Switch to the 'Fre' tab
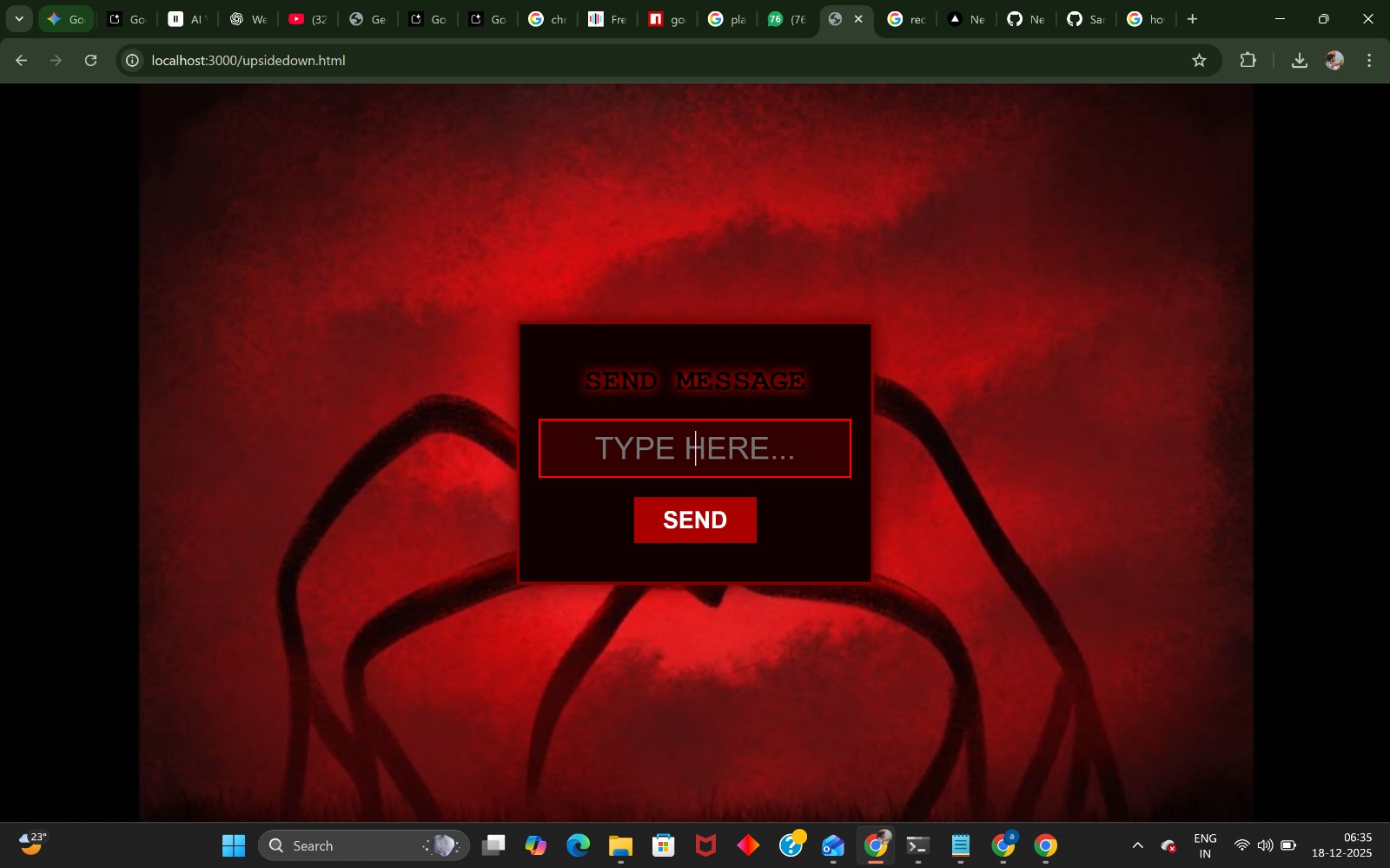1390x868 pixels. click(607, 19)
